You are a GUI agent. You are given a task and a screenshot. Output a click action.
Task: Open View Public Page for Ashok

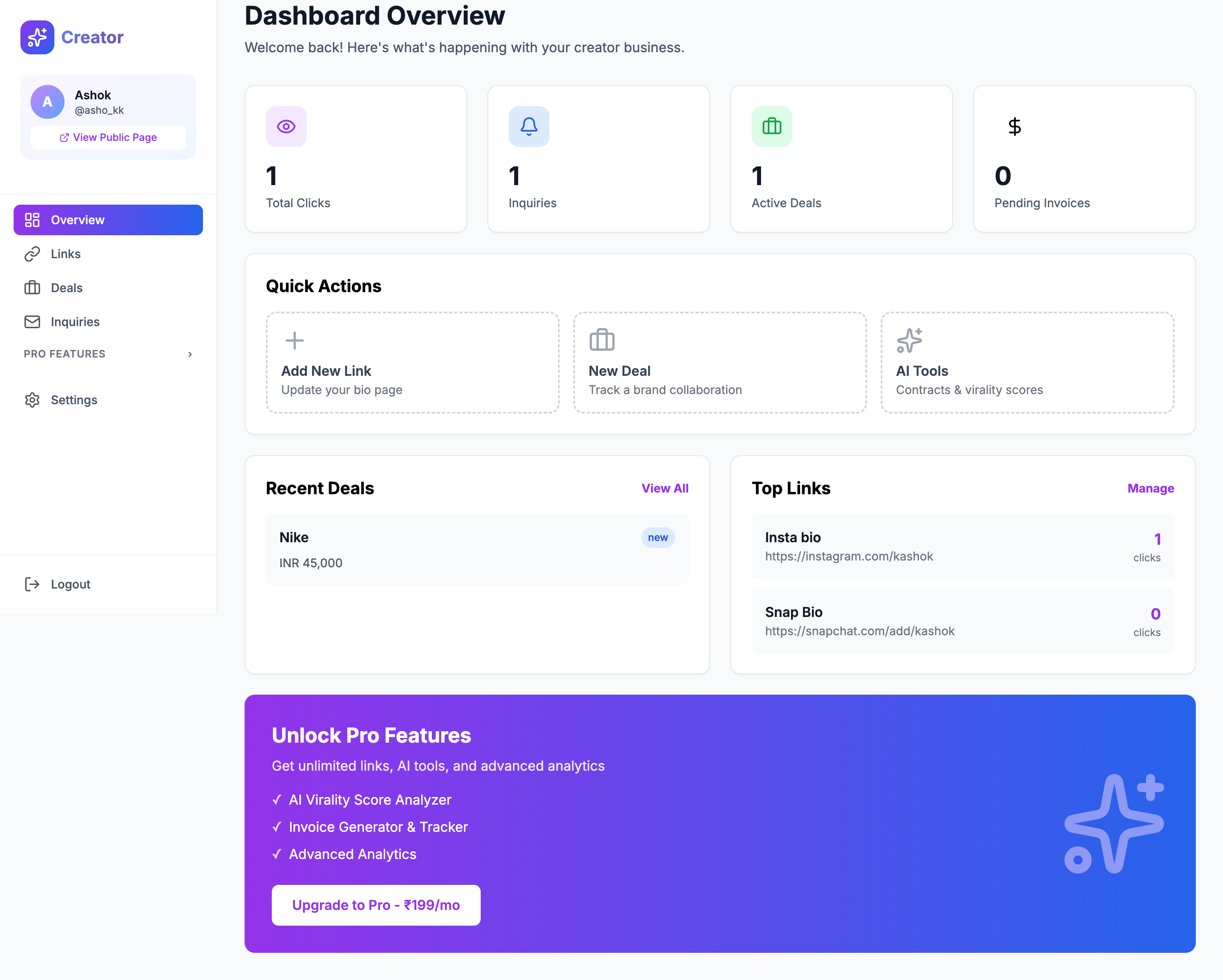coord(108,137)
